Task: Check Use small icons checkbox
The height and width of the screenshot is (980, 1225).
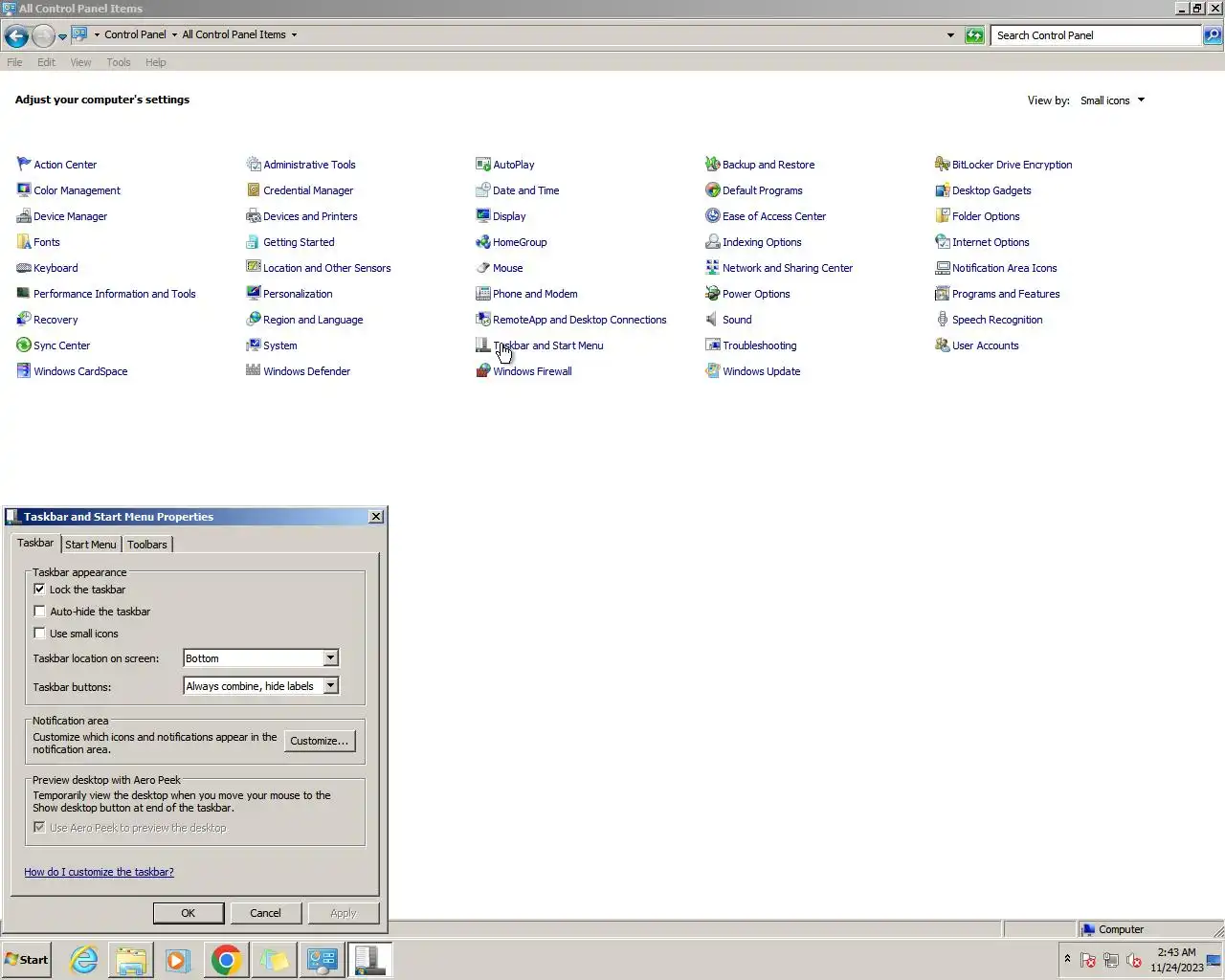Action: click(x=39, y=634)
